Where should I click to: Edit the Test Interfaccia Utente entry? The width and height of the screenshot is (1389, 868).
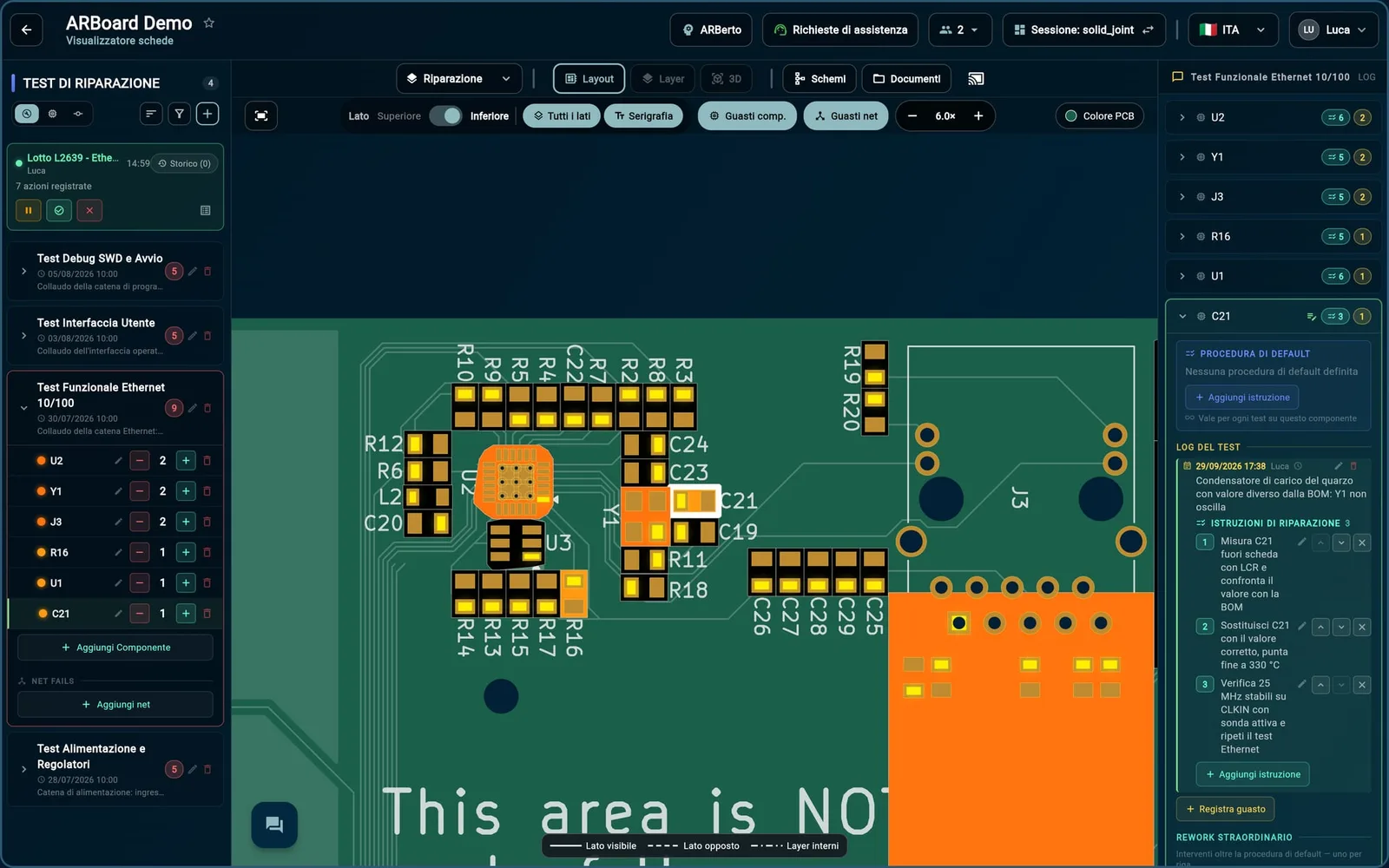pyautogui.click(x=193, y=336)
